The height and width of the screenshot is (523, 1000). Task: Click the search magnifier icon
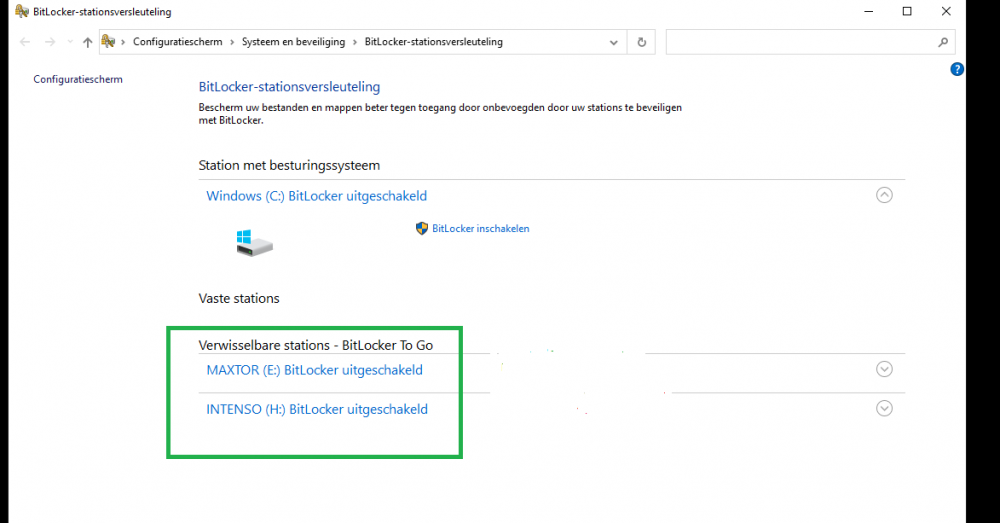pos(943,42)
